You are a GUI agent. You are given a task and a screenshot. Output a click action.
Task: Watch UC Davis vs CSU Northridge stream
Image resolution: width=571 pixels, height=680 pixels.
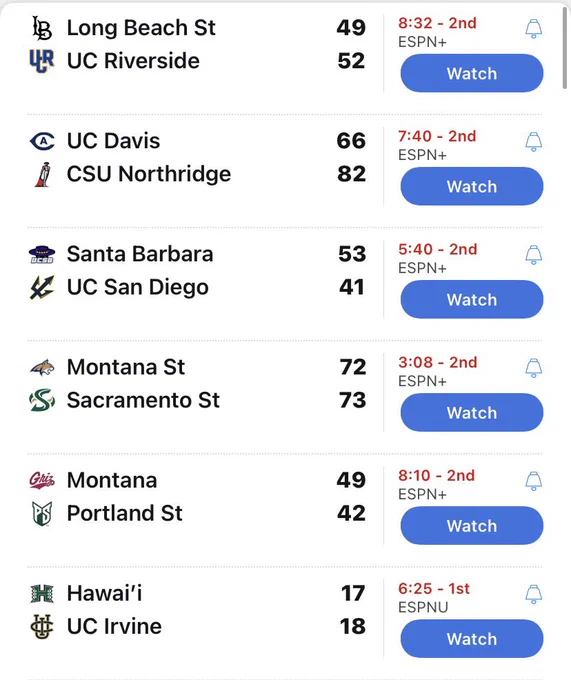(x=472, y=186)
